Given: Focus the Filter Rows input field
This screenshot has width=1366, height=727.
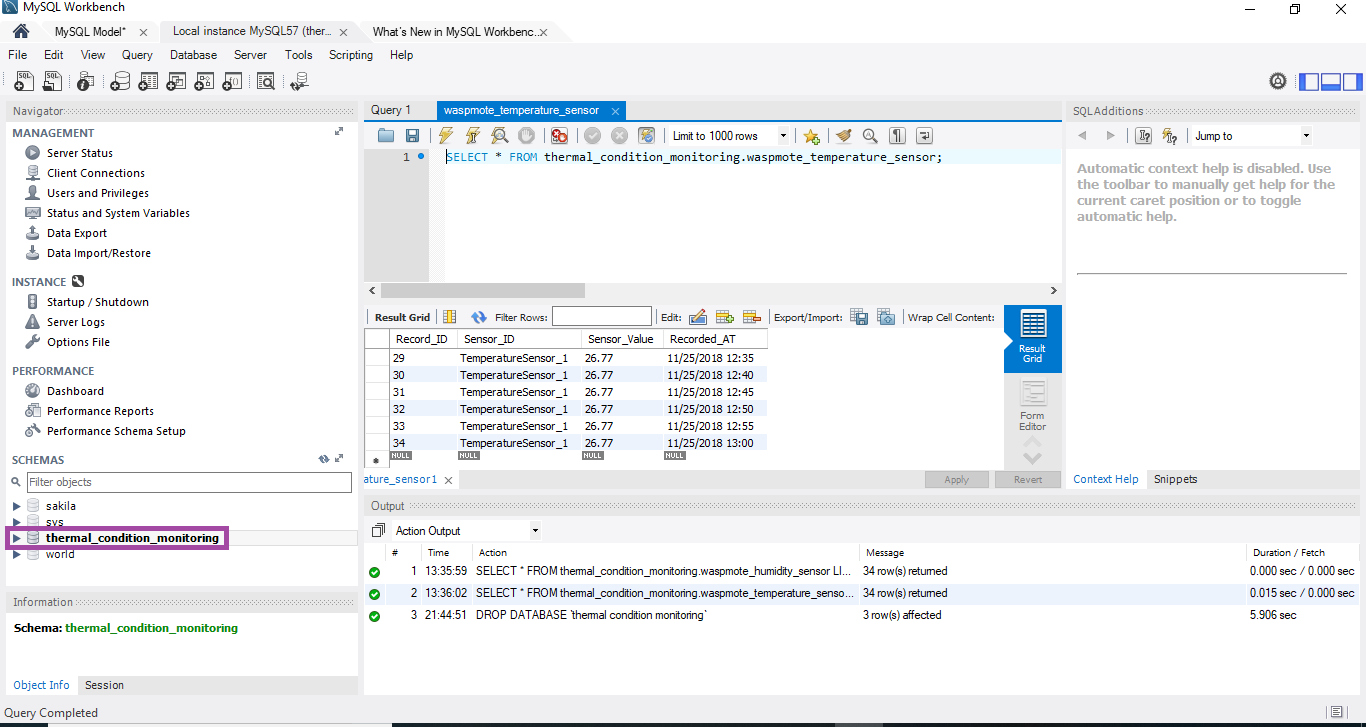Looking at the screenshot, I should [602, 317].
